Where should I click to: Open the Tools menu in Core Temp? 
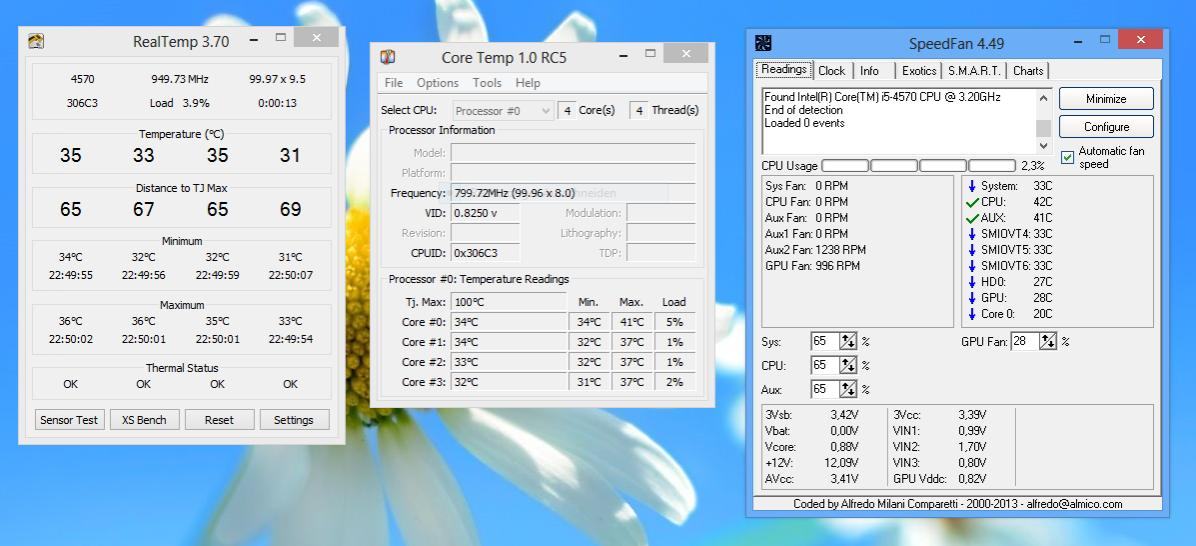click(x=487, y=83)
